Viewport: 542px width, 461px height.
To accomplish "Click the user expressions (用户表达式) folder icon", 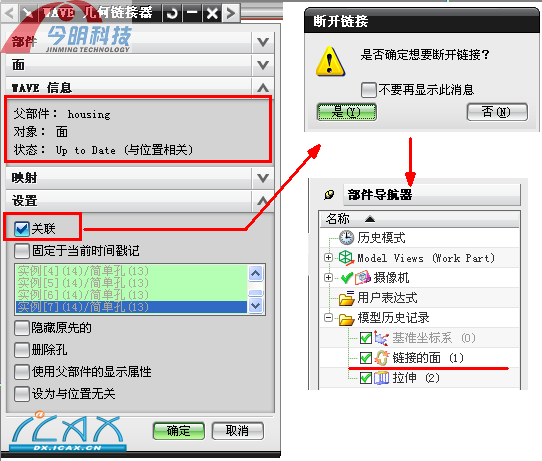I will 346,298.
